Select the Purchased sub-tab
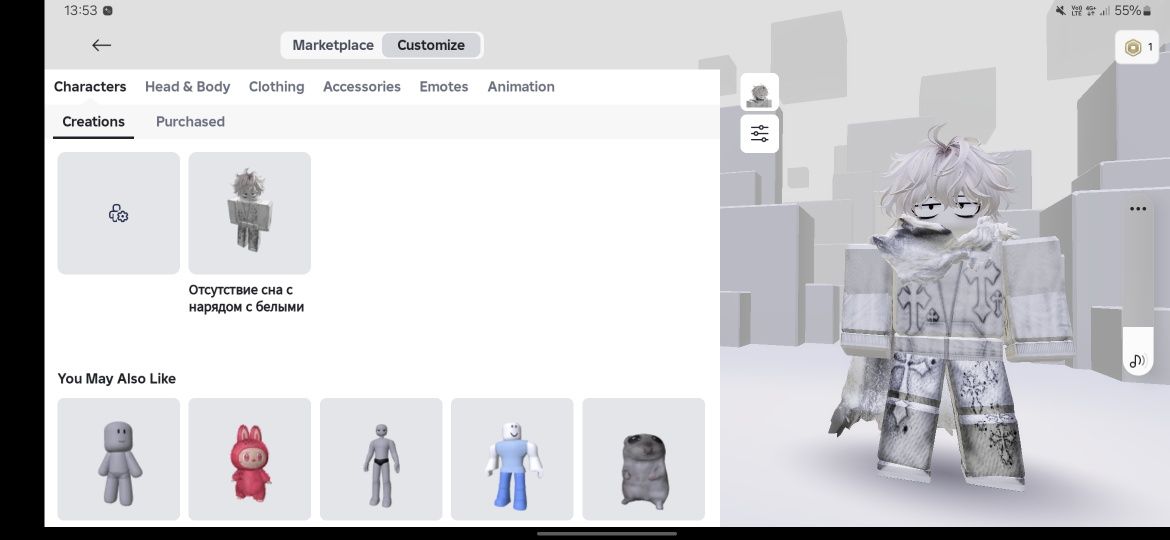The height and width of the screenshot is (540, 1170). click(x=190, y=122)
